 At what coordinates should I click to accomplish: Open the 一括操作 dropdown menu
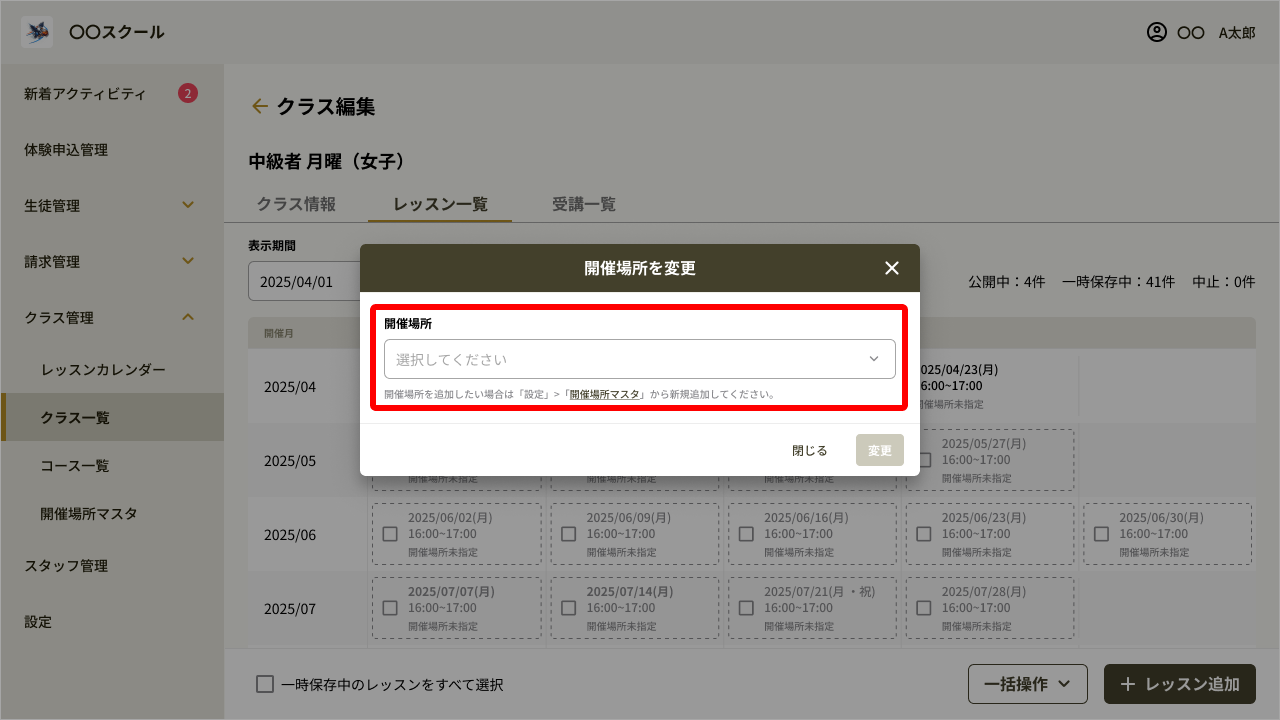(1028, 684)
